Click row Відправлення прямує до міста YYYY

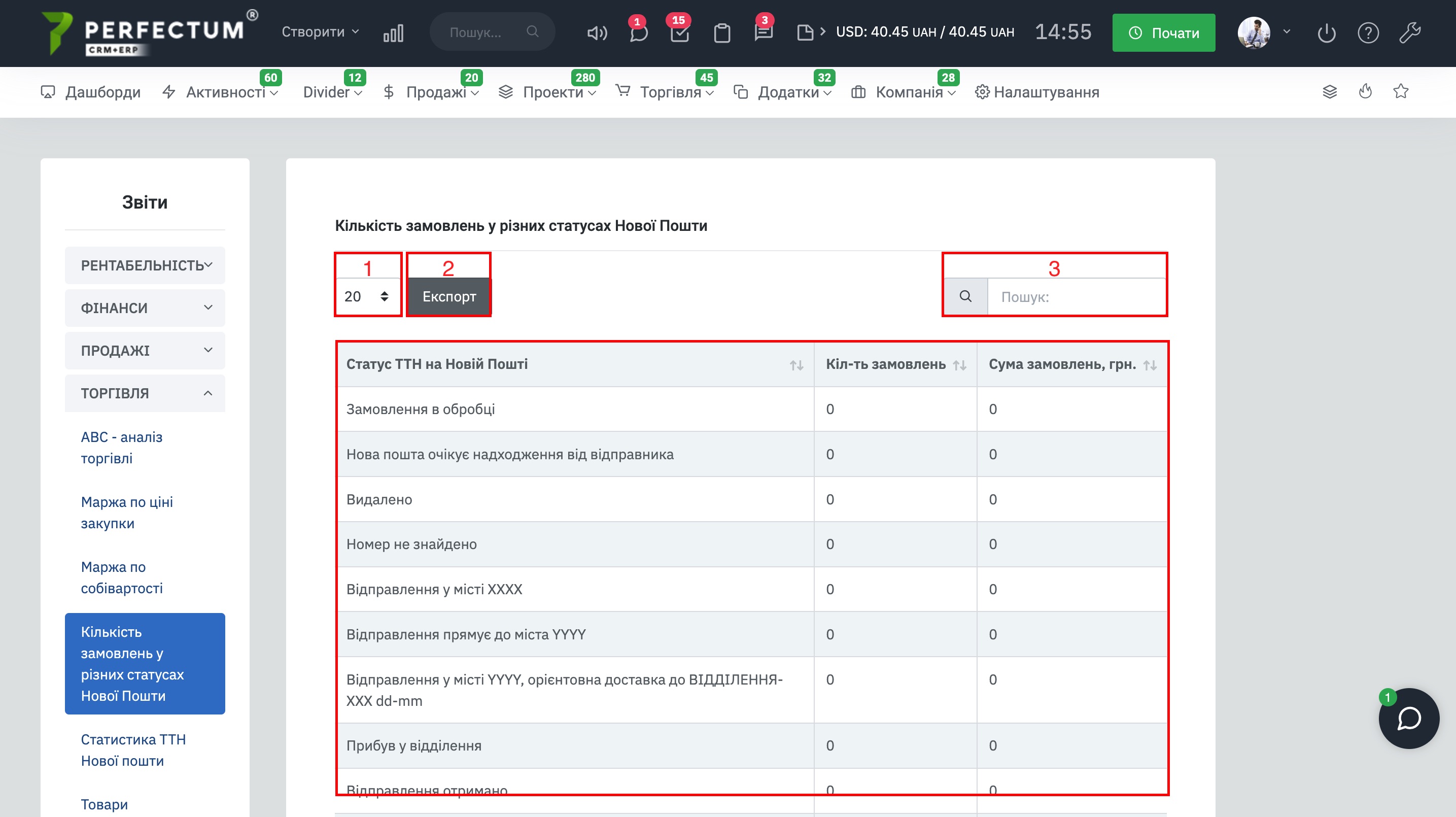752,634
